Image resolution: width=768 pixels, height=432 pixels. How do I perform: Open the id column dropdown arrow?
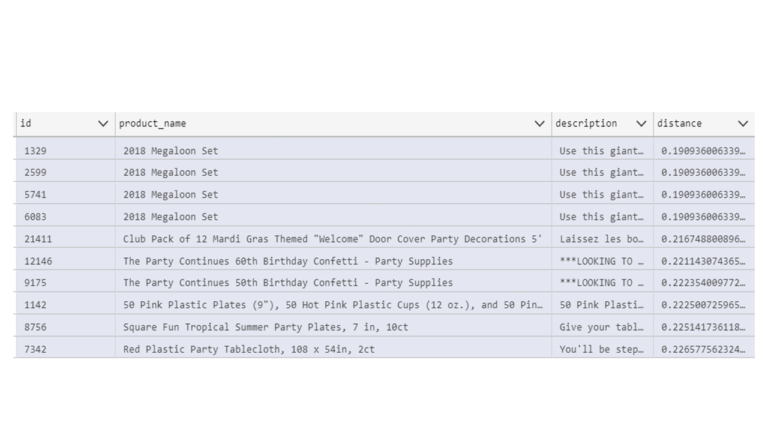[103, 124]
